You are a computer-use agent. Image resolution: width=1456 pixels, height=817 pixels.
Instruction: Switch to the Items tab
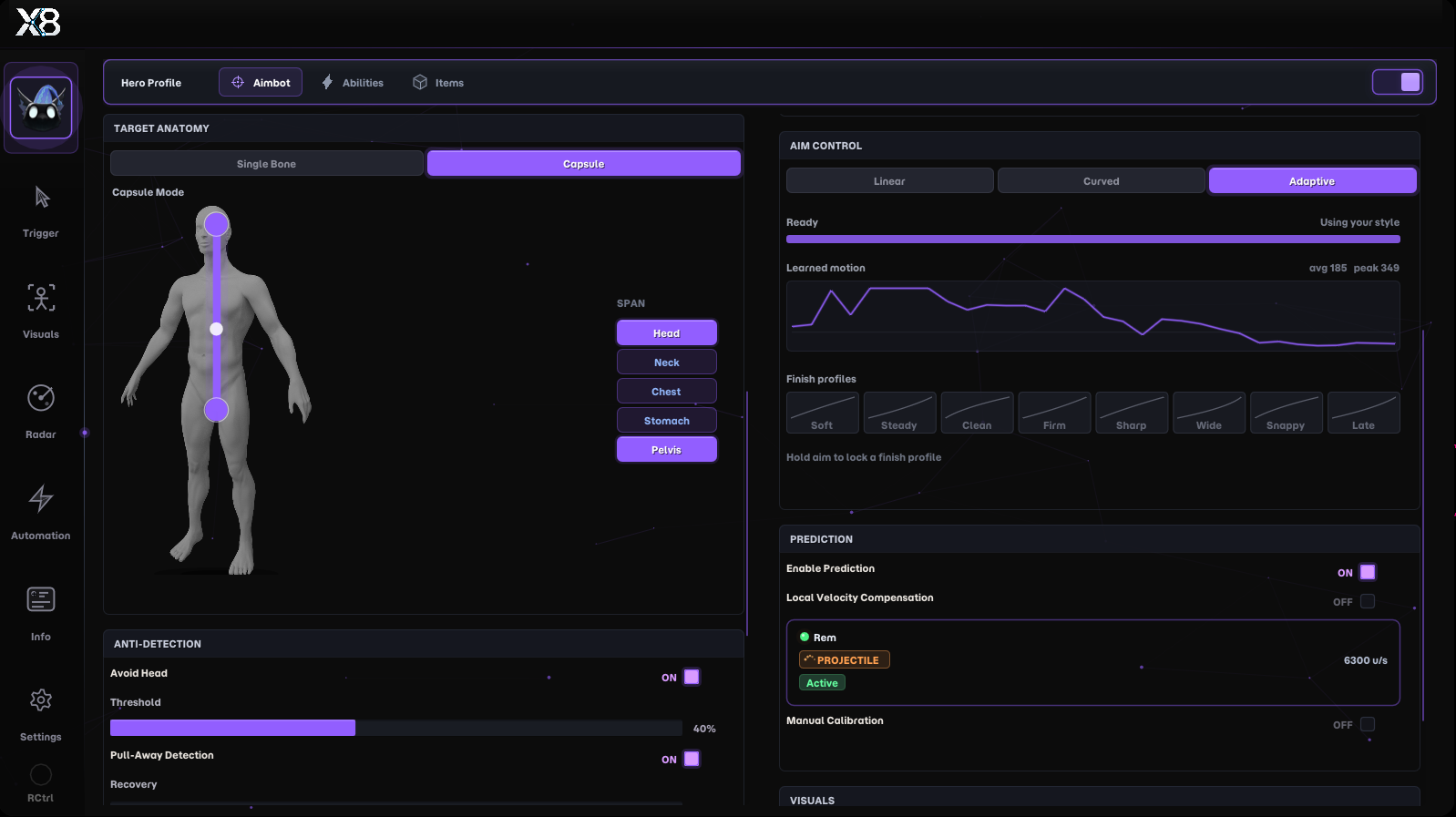click(x=438, y=82)
